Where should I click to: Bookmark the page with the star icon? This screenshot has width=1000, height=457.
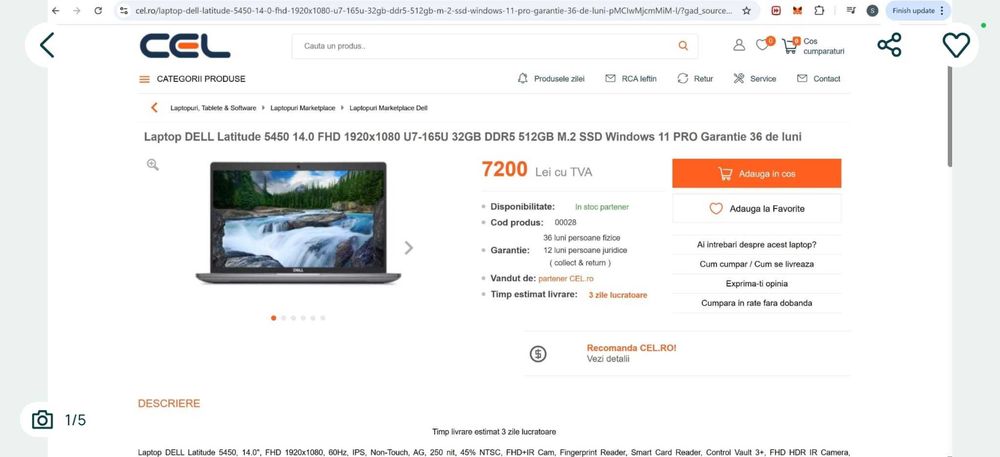point(746,11)
